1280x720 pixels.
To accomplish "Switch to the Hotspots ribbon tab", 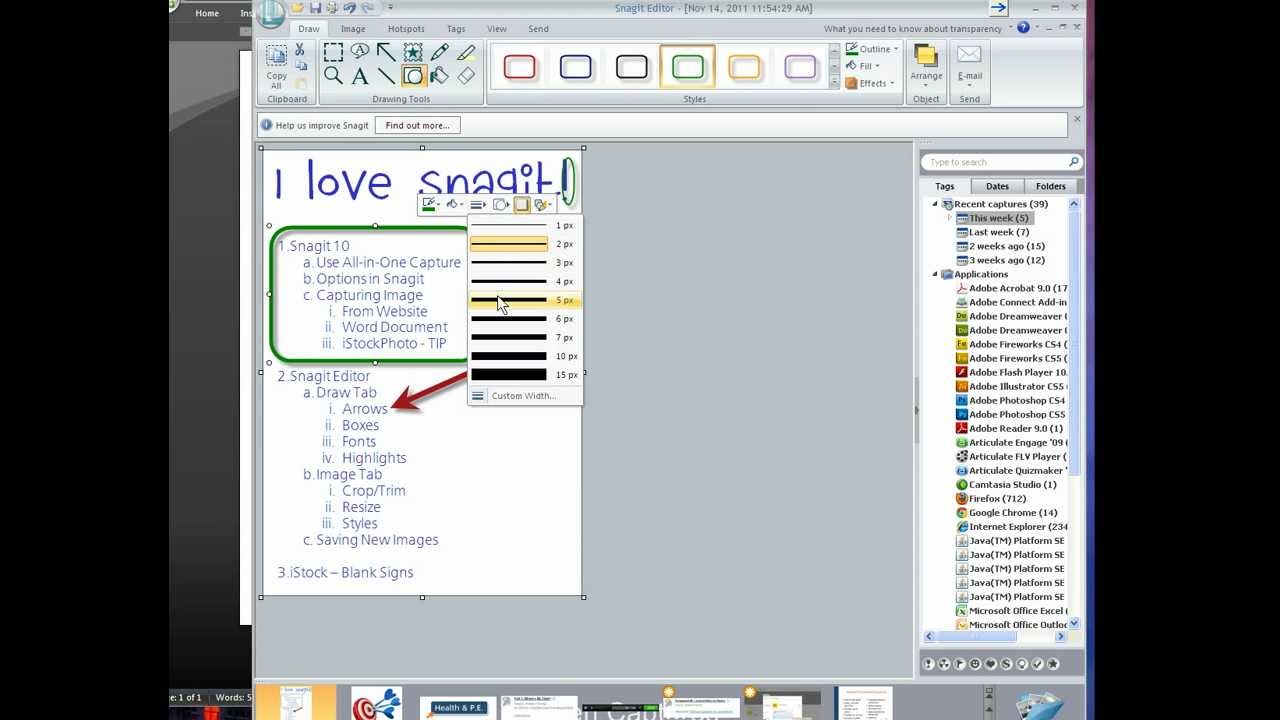I will point(406,29).
